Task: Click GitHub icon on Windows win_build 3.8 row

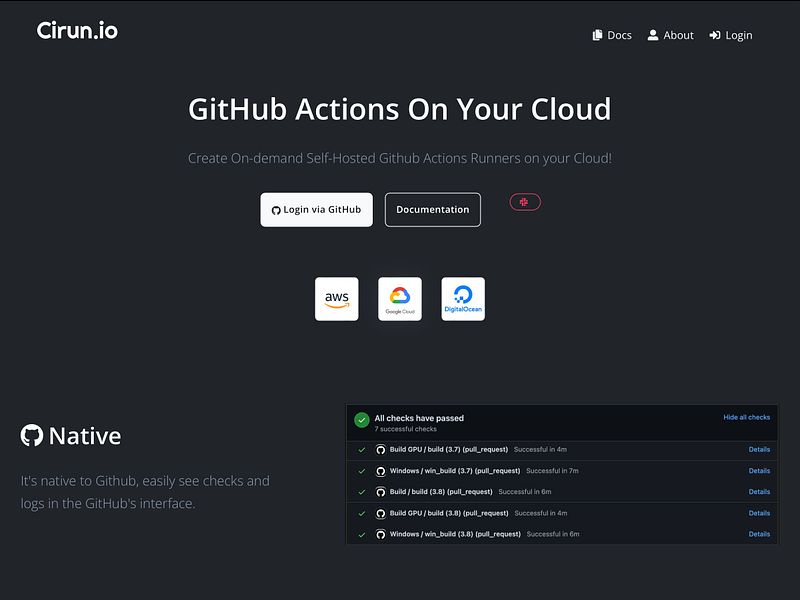Action: [381, 535]
